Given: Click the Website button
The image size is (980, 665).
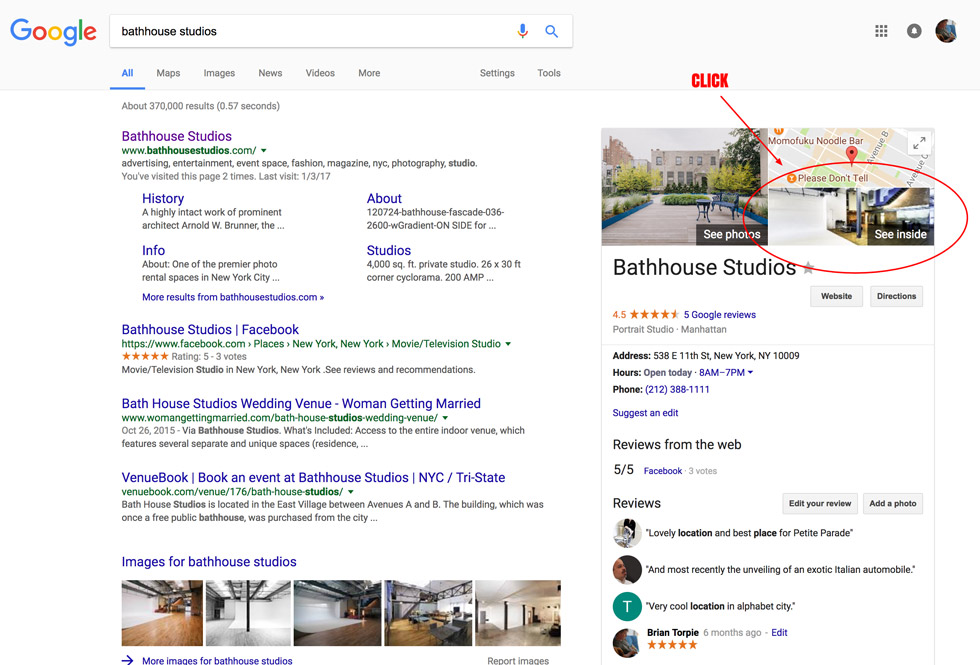Looking at the screenshot, I should pyautogui.click(x=836, y=296).
